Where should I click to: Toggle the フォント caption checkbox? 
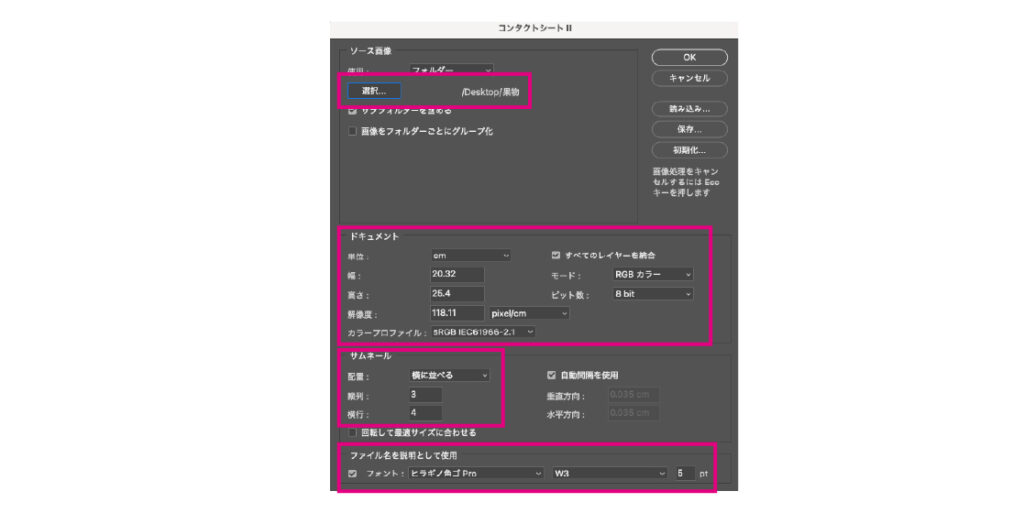(352, 473)
